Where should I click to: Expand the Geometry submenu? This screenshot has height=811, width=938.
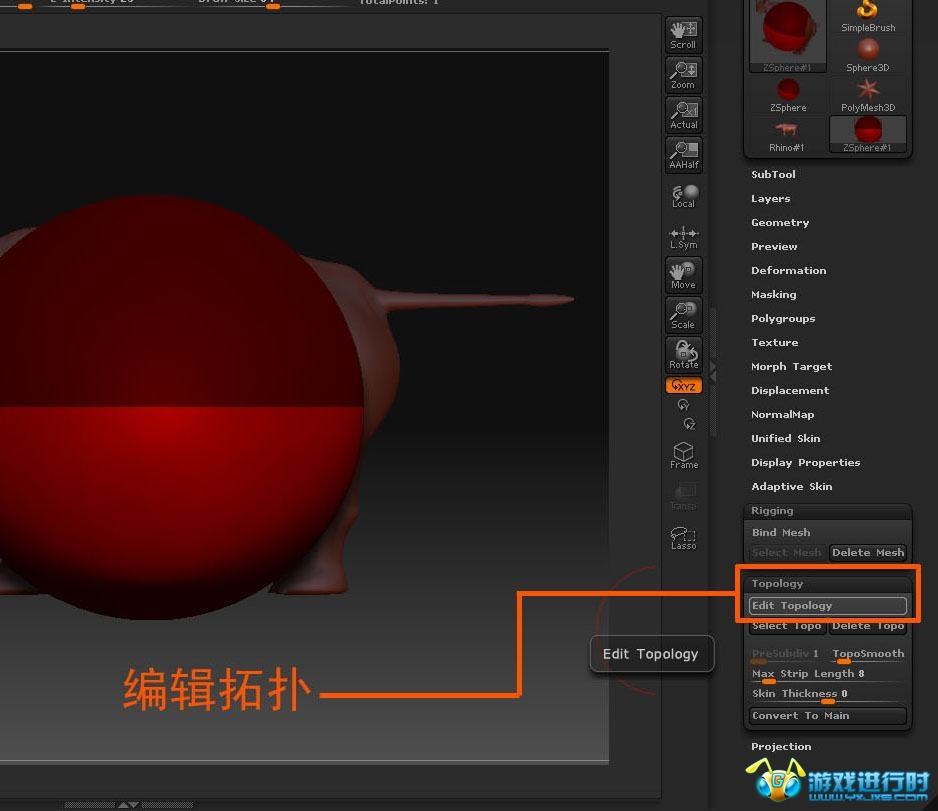click(780, 222)
